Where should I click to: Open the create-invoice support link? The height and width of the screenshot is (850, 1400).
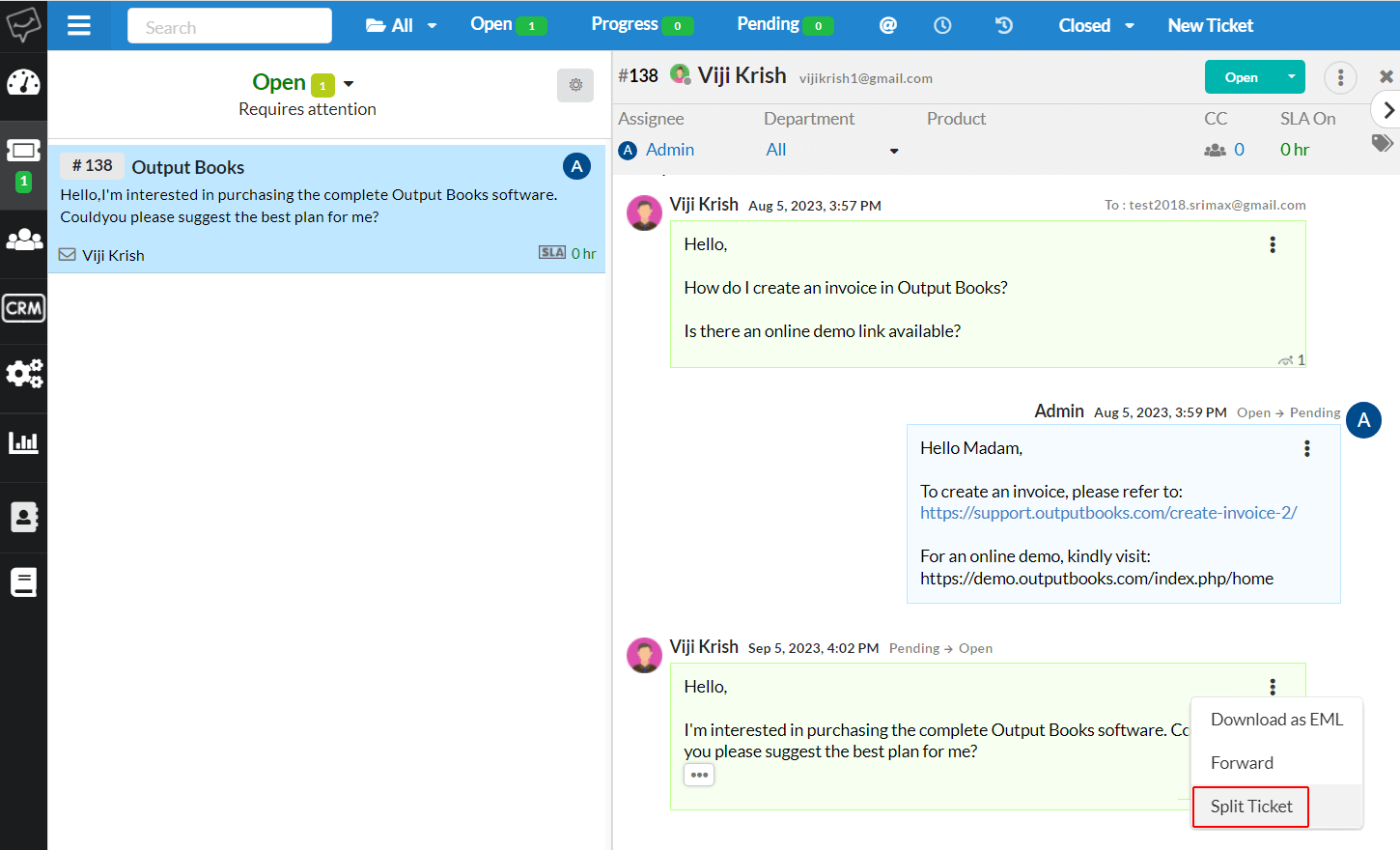click(x=1108, y=513)
